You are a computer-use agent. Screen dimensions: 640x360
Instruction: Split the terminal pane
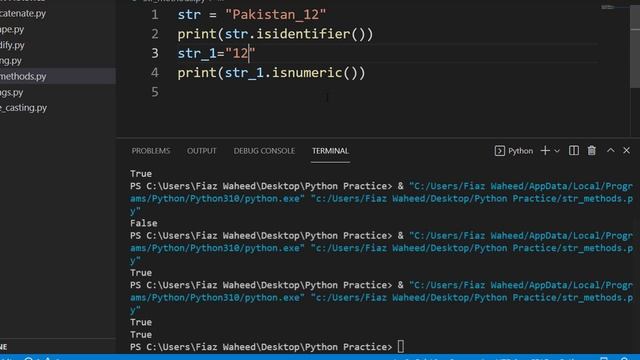pyautogui.click(x=573, y=151)
